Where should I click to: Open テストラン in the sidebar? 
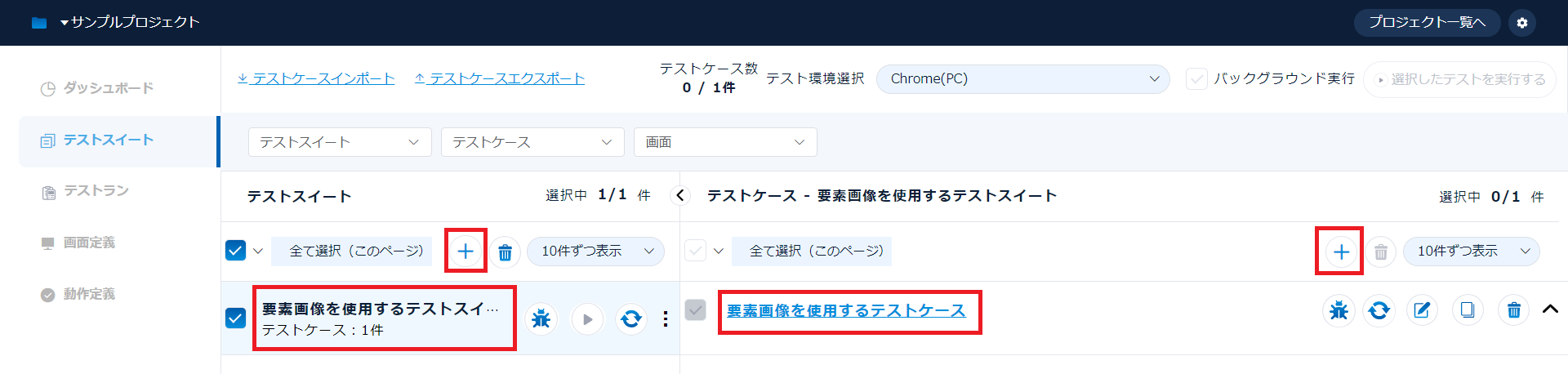click(96, 191)
